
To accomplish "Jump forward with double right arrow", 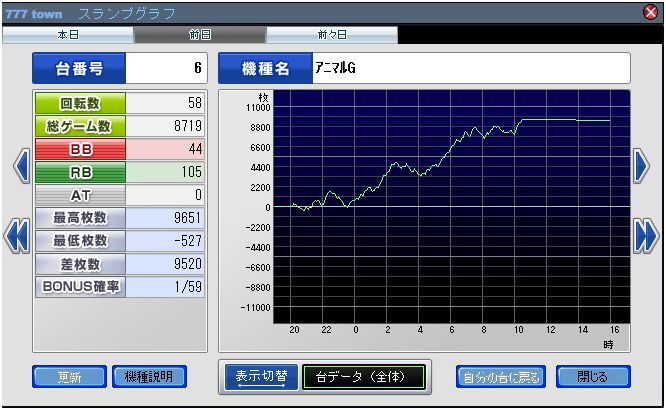I will tap(646, 236).
